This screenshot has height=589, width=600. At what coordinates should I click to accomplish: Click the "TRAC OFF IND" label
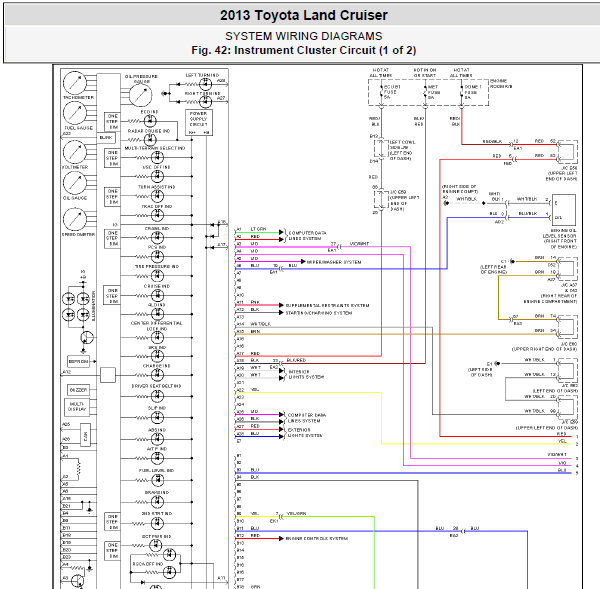(157, 206)
